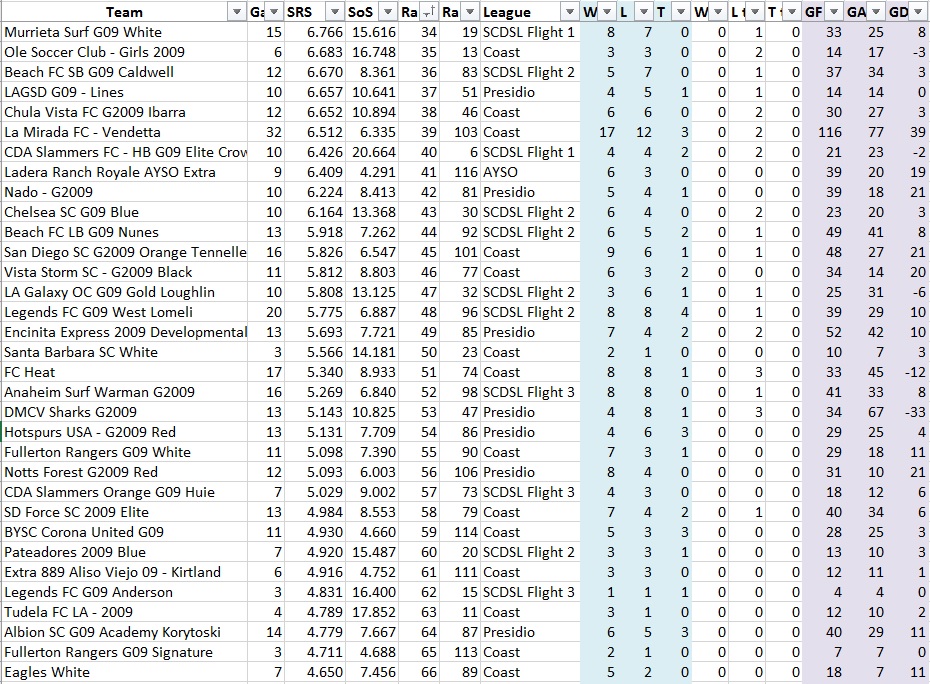Click the sorted Ra column filter button

(428, 12)
